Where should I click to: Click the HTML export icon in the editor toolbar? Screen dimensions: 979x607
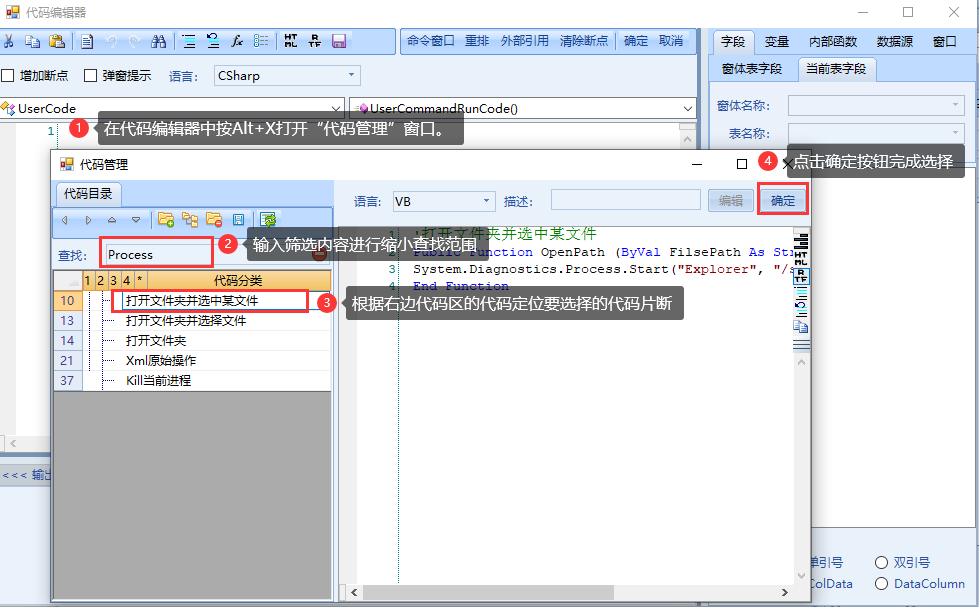click(290, 41)
